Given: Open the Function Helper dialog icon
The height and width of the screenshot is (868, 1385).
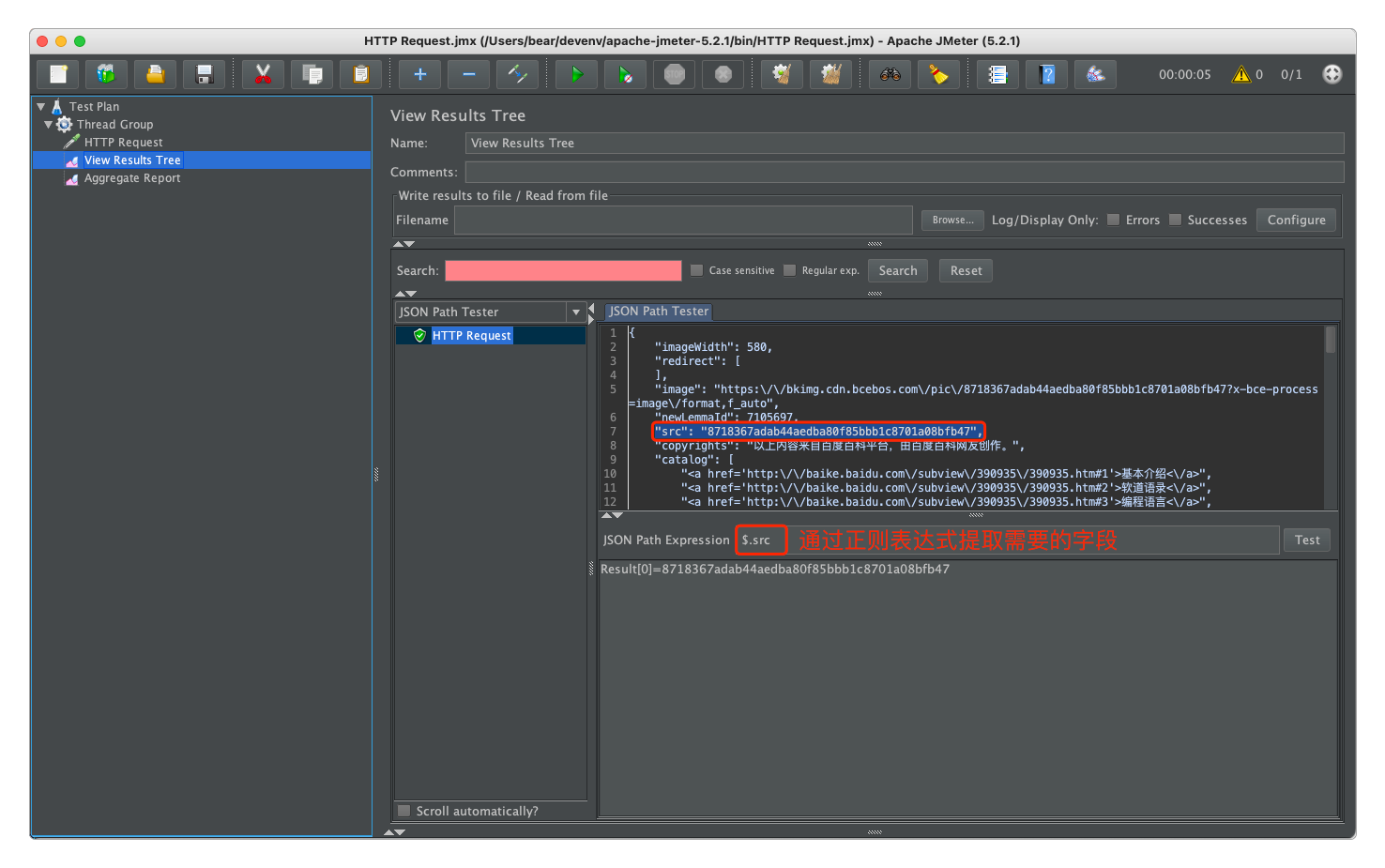Looking at the screenshot, I should (998, 74).
